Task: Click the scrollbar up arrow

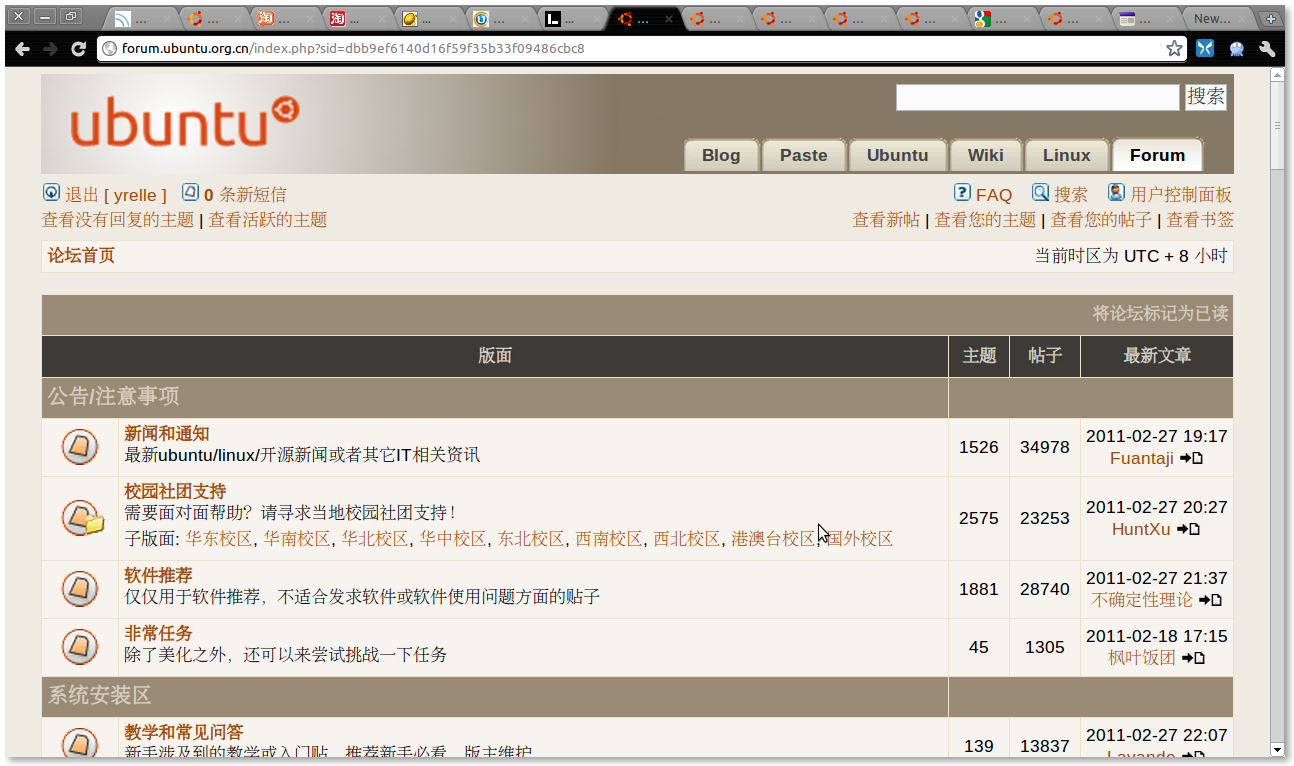Action: point(1277,77)
